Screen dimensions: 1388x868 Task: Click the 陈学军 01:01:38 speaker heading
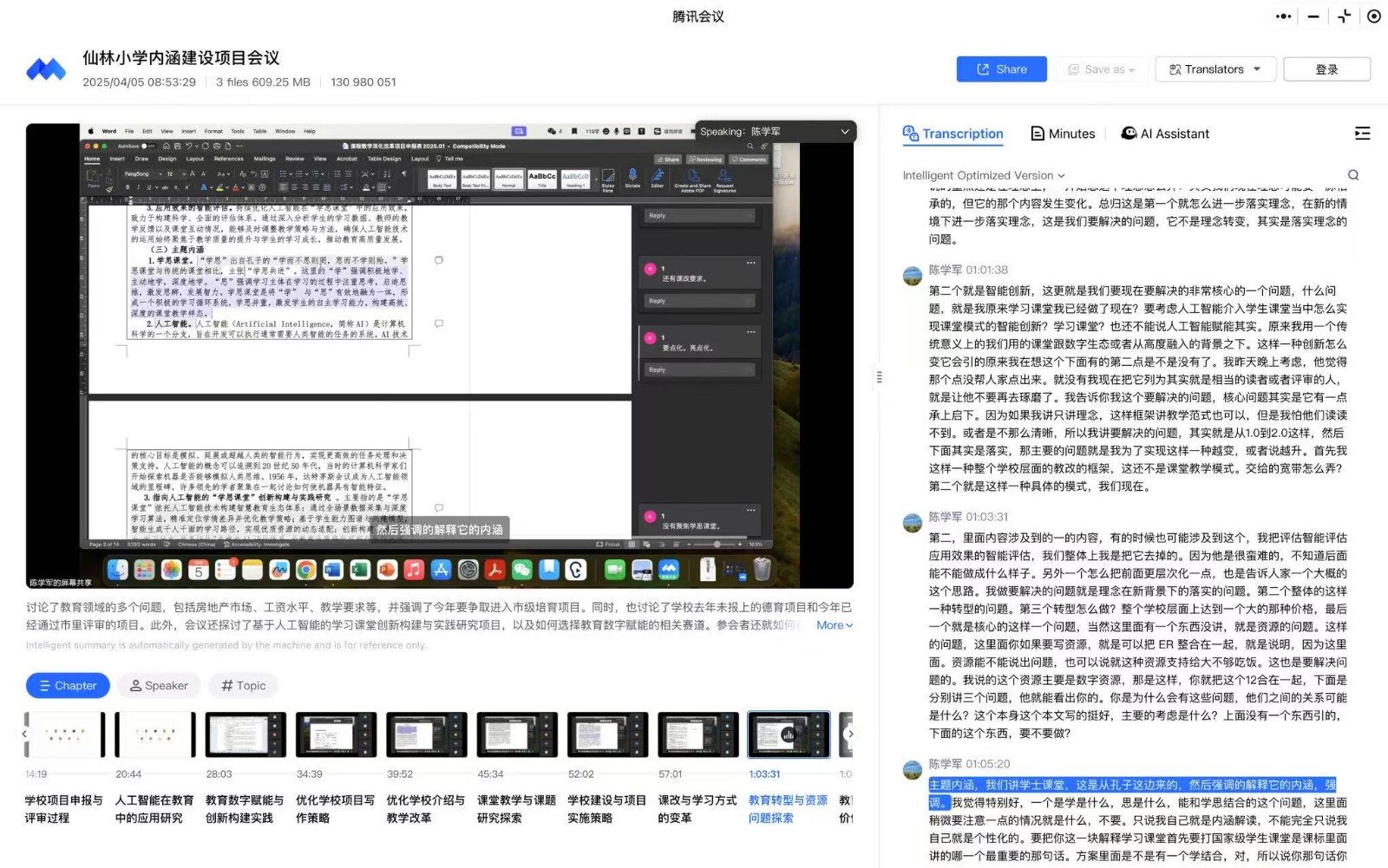(968, 270)
